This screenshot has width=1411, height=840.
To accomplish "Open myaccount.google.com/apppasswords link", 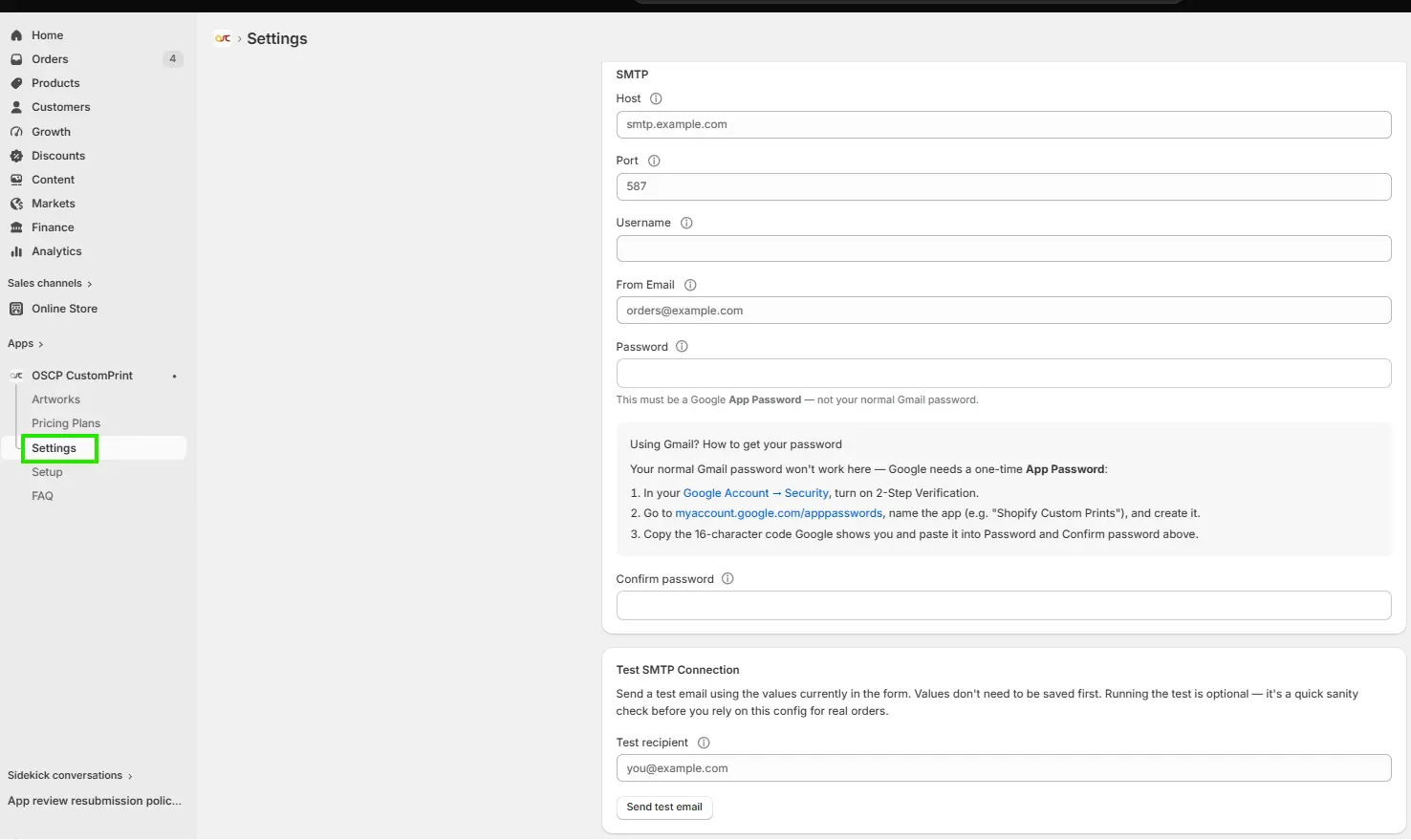I will click(779, 513).
